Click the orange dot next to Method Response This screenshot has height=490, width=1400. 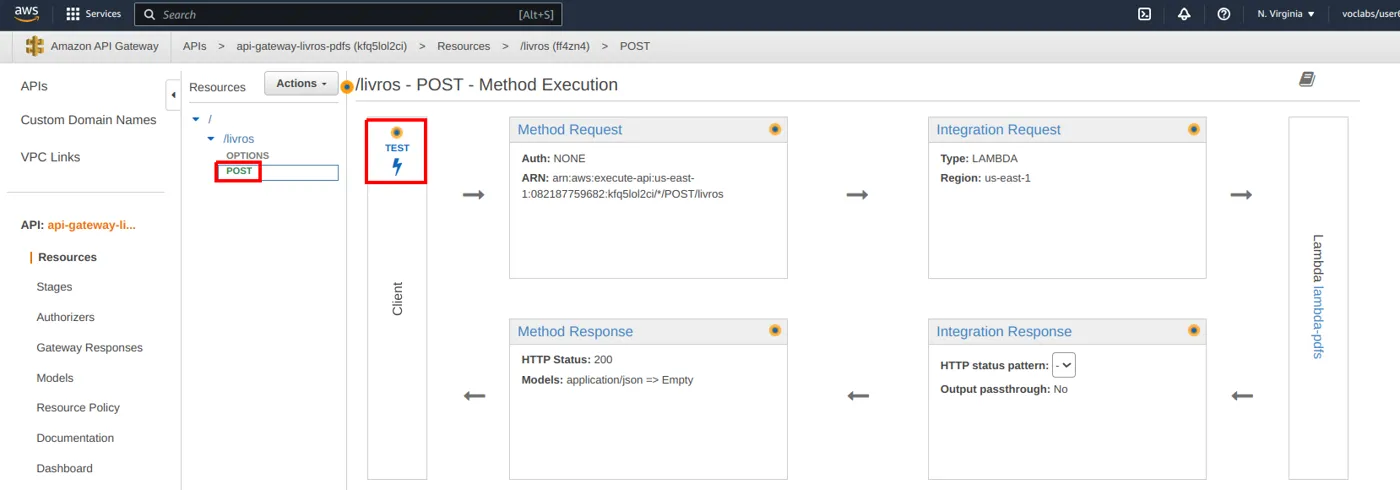click(775, 330)
